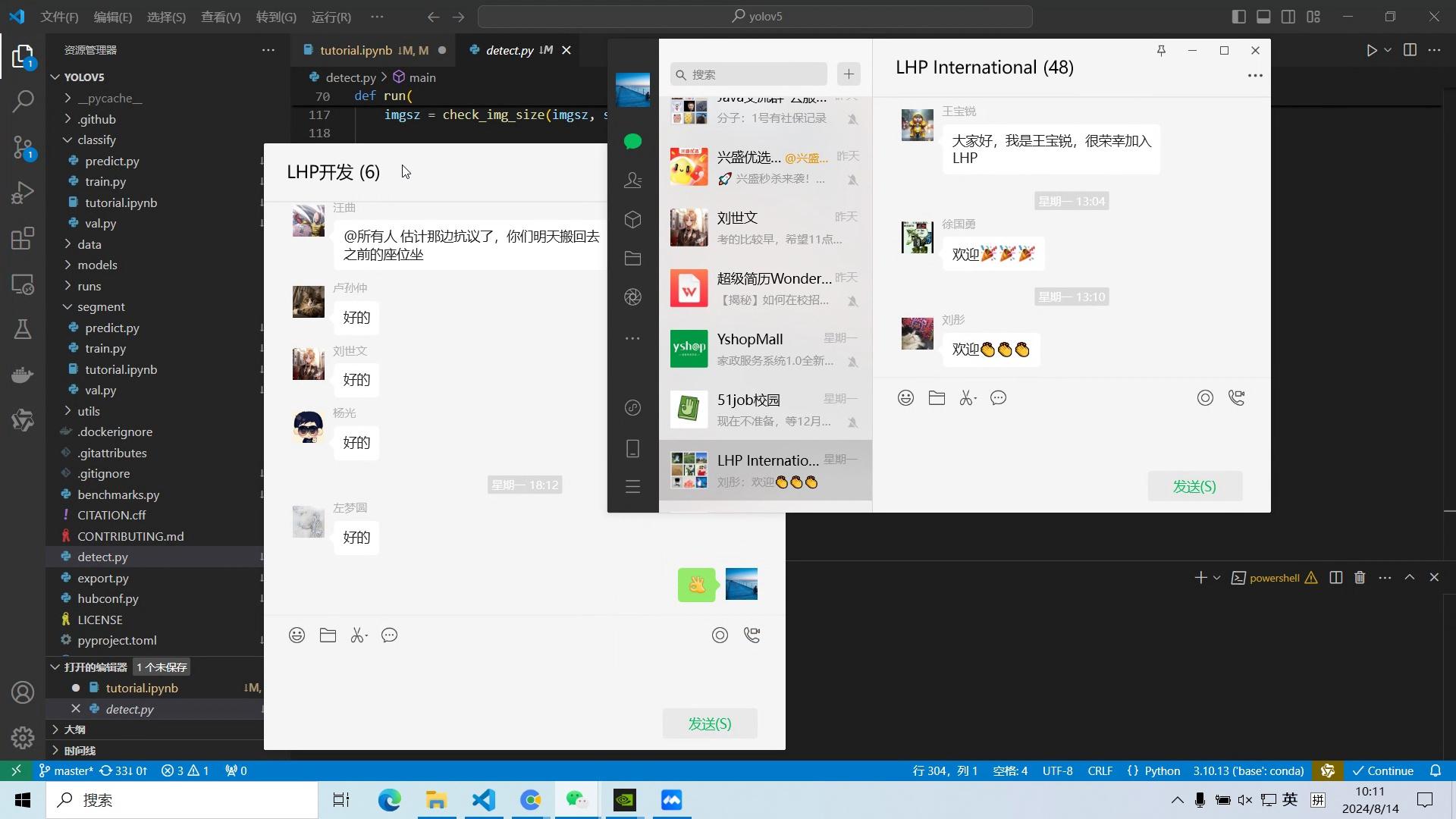Open WeChat chats tab
1456x819 pixels.
point(632,142)
